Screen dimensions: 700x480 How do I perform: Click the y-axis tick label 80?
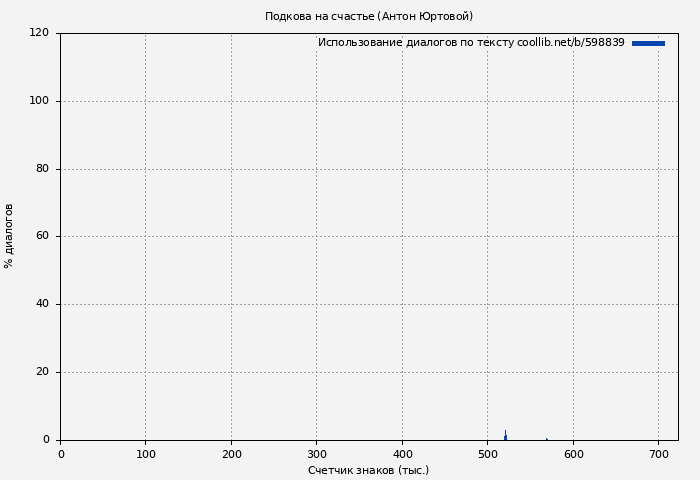pos(43,169)
